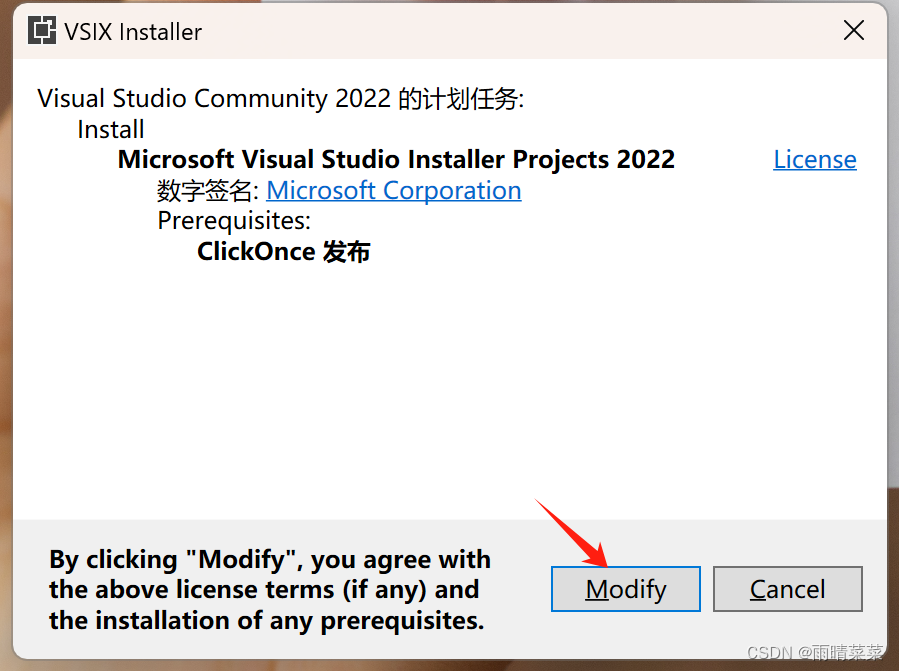Click the VSIX Installer icon in title bar
899x671 pixels.
[x=42, y=31]
